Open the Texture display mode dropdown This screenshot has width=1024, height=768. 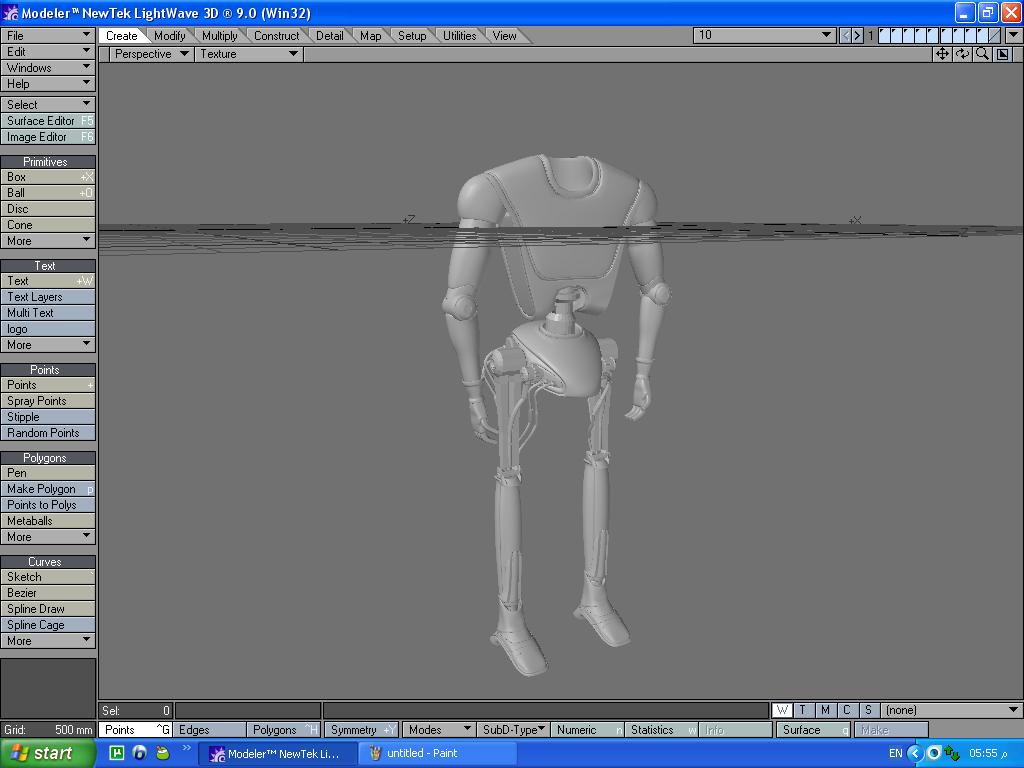click(249, 54)
